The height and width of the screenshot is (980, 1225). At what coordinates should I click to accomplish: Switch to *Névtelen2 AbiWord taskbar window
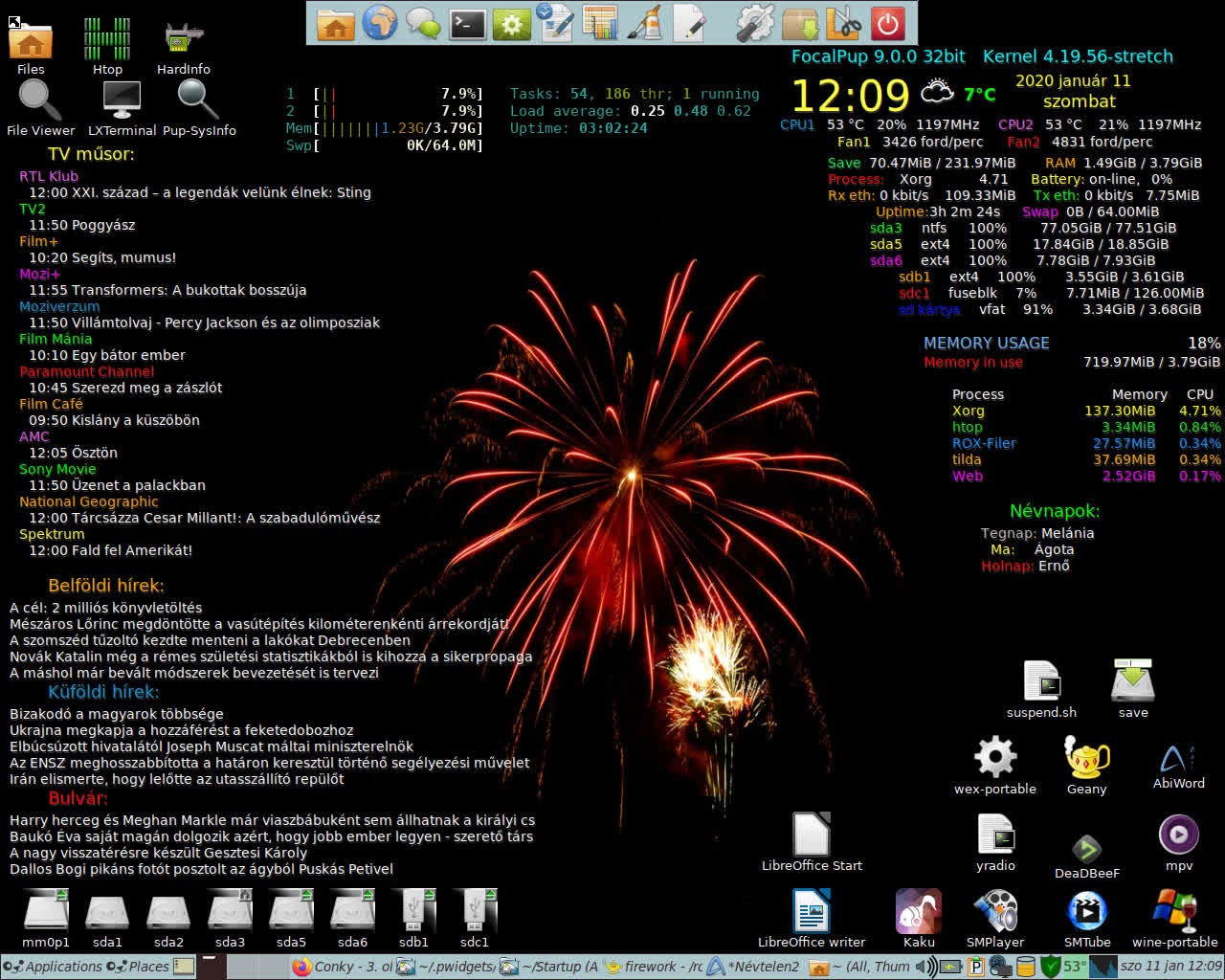pyautogui.click(x=755, y=967)
